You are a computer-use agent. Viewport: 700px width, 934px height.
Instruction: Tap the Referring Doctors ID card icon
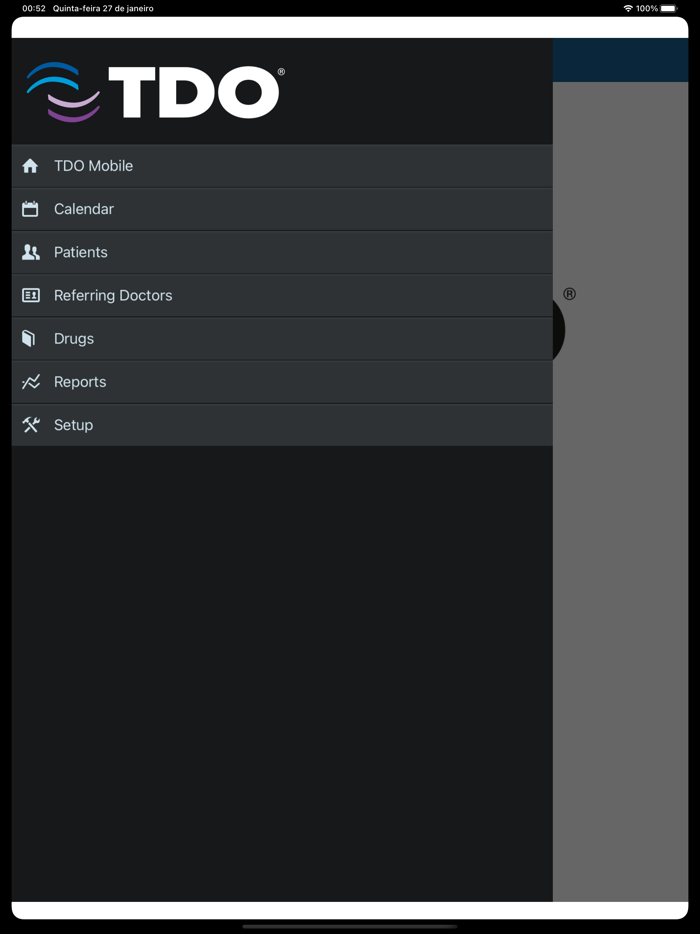(x=31, y=295)
